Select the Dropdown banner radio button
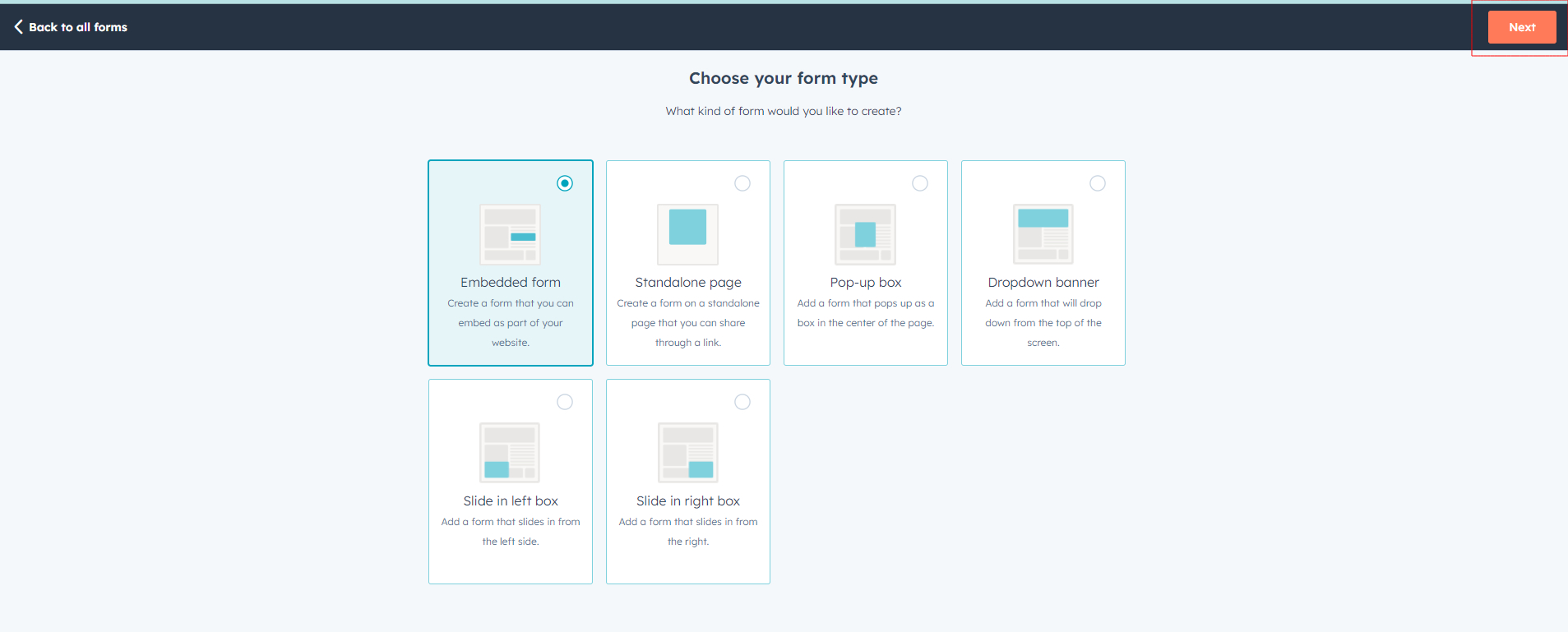 [1098, 183]
